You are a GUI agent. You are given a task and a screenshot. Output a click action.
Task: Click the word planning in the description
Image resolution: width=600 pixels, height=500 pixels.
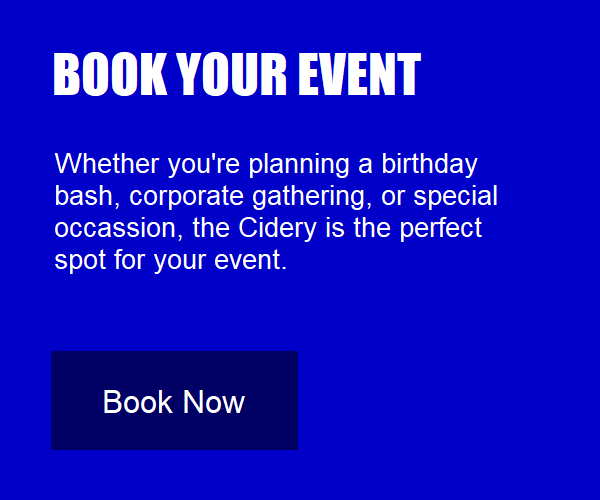pos(299,164)
